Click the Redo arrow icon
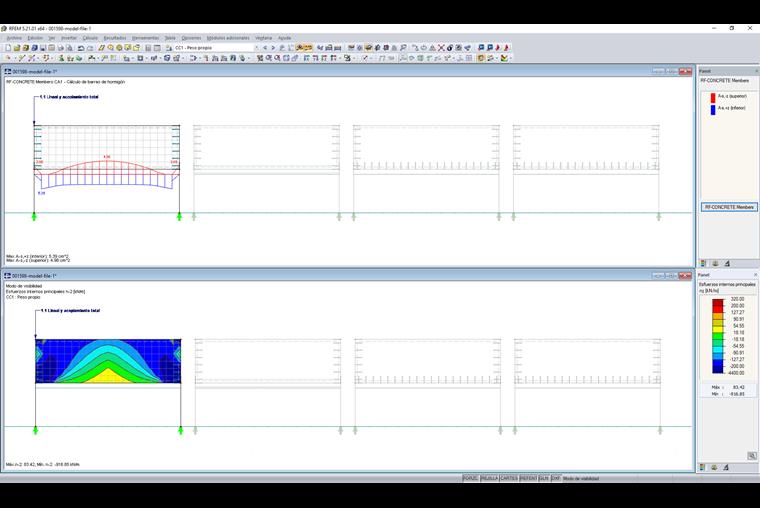Viewport: 760px width, 508px height. click(x=90, y=48)
